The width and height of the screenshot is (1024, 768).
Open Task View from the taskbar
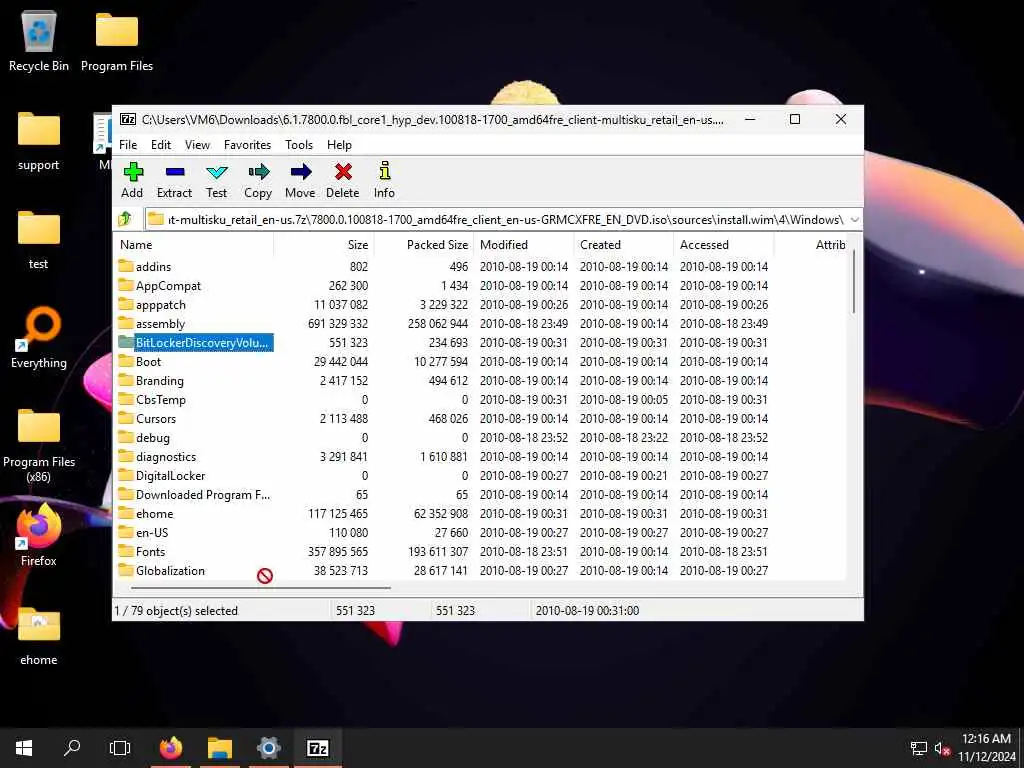click(120, 748)
